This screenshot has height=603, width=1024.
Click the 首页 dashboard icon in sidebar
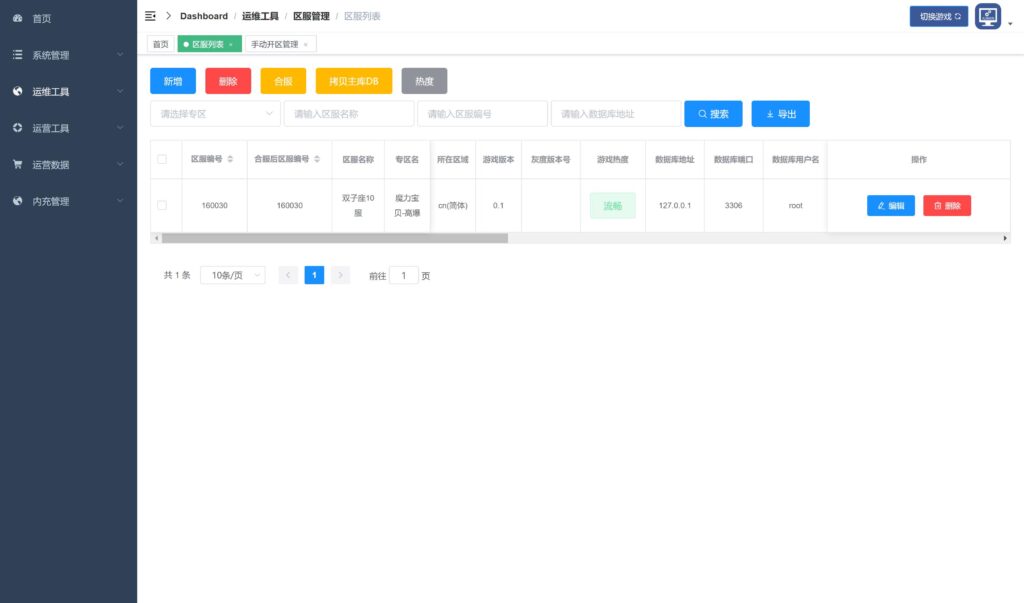tap(17, 18)
